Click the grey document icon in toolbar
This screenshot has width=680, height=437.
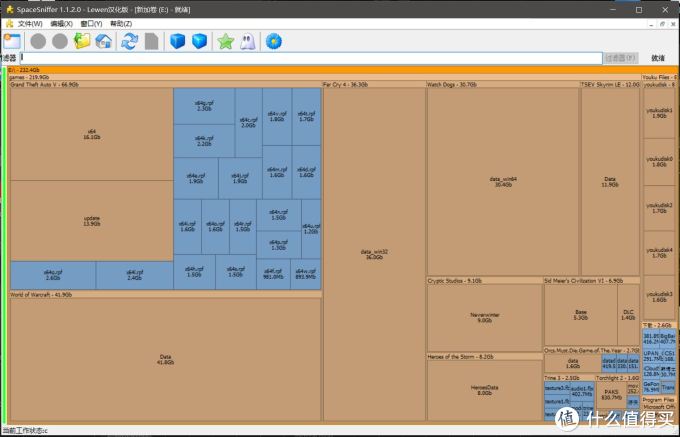pyautogui.click(x=151, y=42)
